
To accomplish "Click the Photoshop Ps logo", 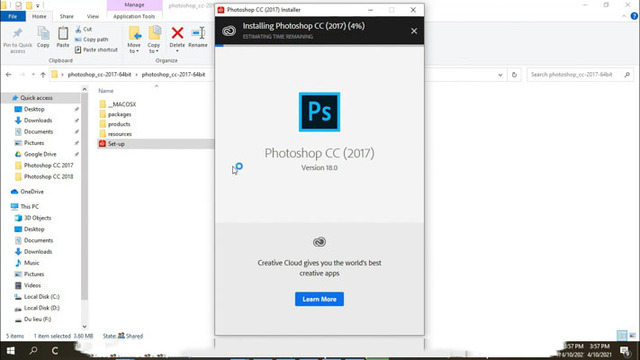I will (x=319, y=112).
